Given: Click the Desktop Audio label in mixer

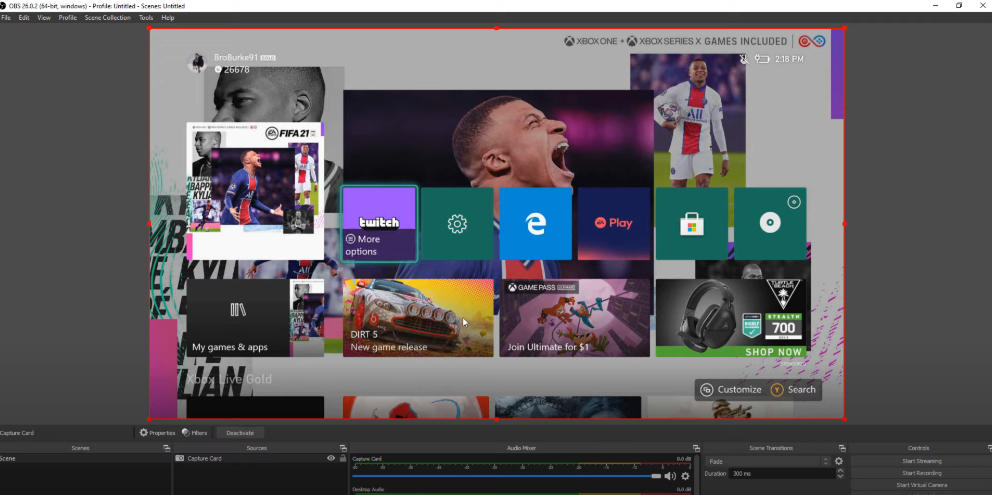Looking at the screenshot, I should [366, 489].
